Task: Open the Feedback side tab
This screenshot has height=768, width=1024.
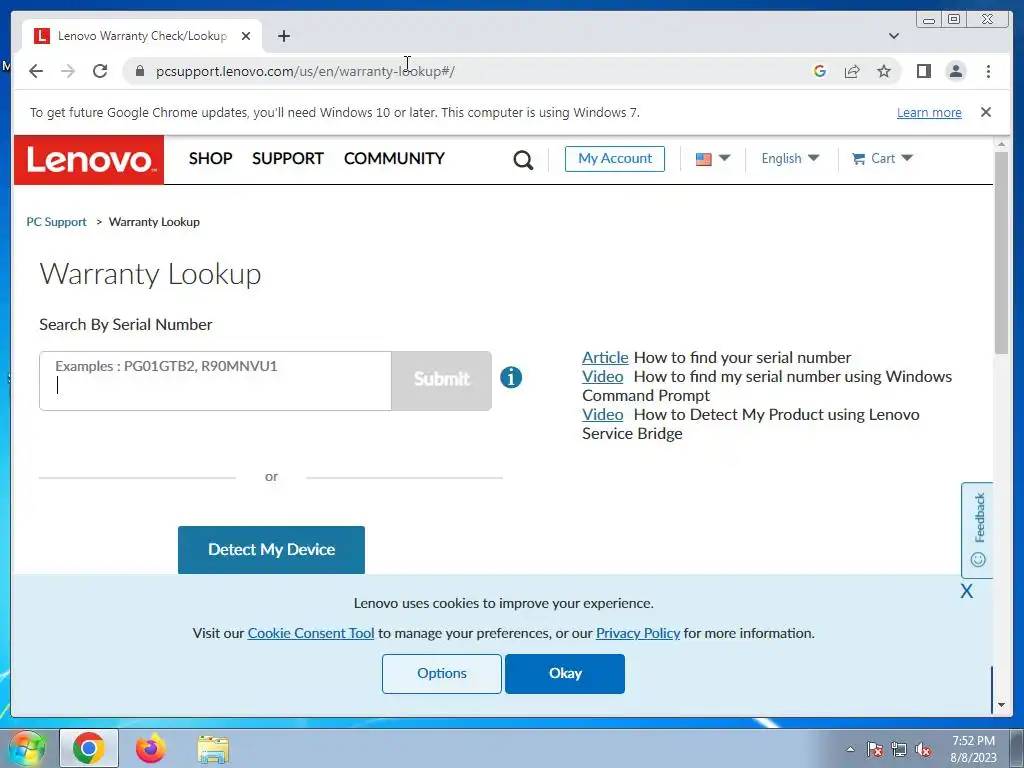Action: pos(978,530)
